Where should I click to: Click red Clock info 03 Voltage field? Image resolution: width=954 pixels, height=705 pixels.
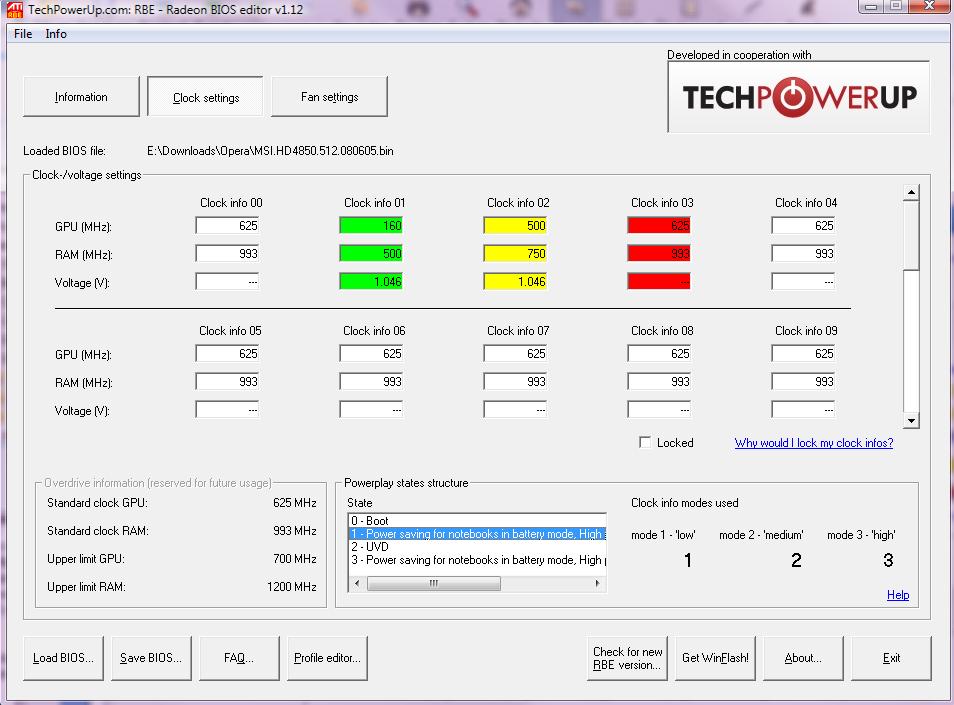(660, 282)
